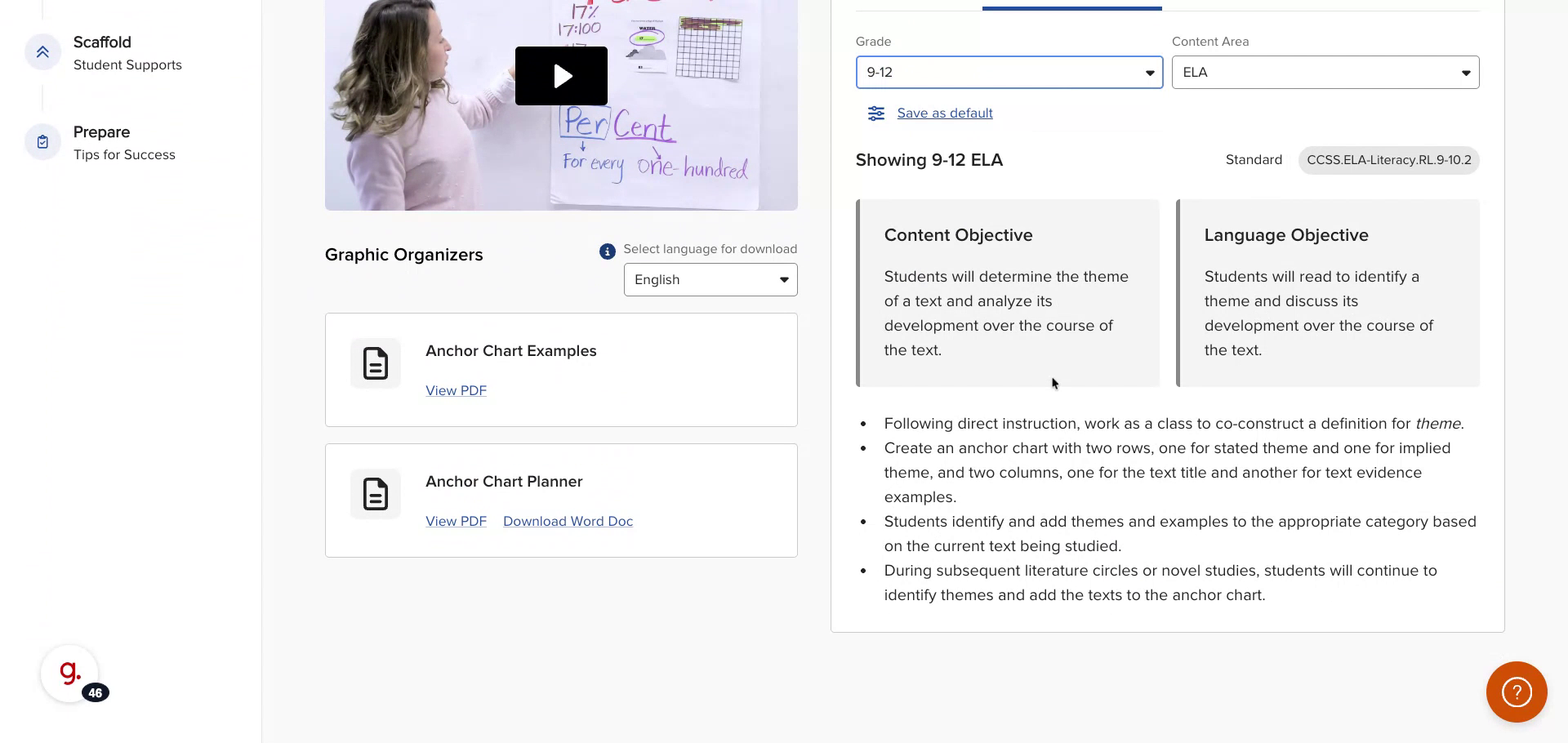Open the Content Area dropdown showing ELA
The height and width of the screenshot is (743, 1568).
(x=1325, y=72)
